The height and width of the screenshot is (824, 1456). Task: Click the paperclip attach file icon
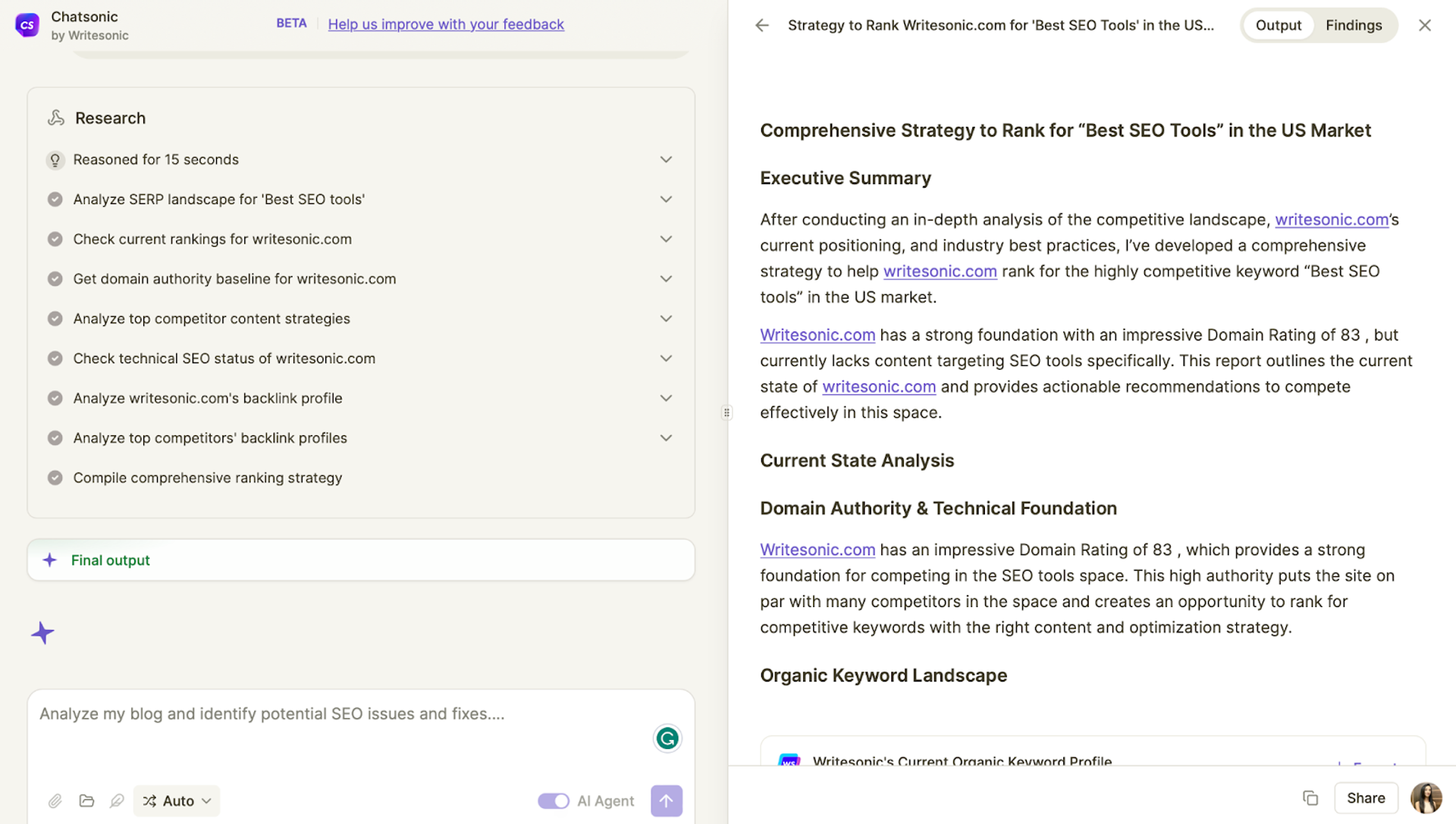tap(55, 801)
